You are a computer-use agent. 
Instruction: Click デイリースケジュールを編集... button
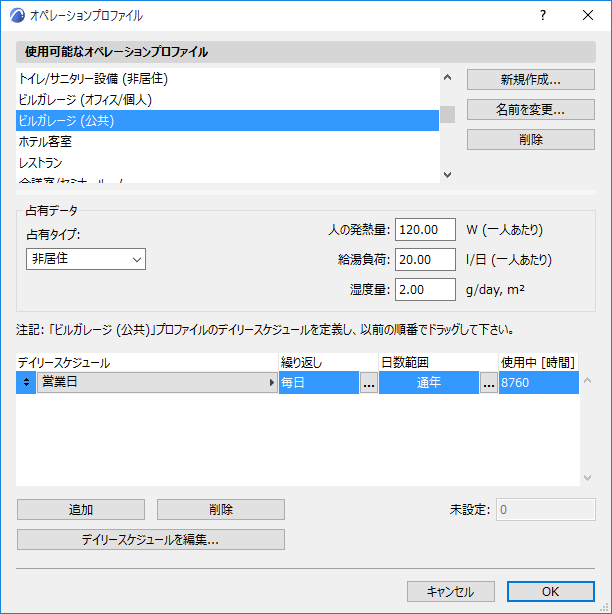151,540
